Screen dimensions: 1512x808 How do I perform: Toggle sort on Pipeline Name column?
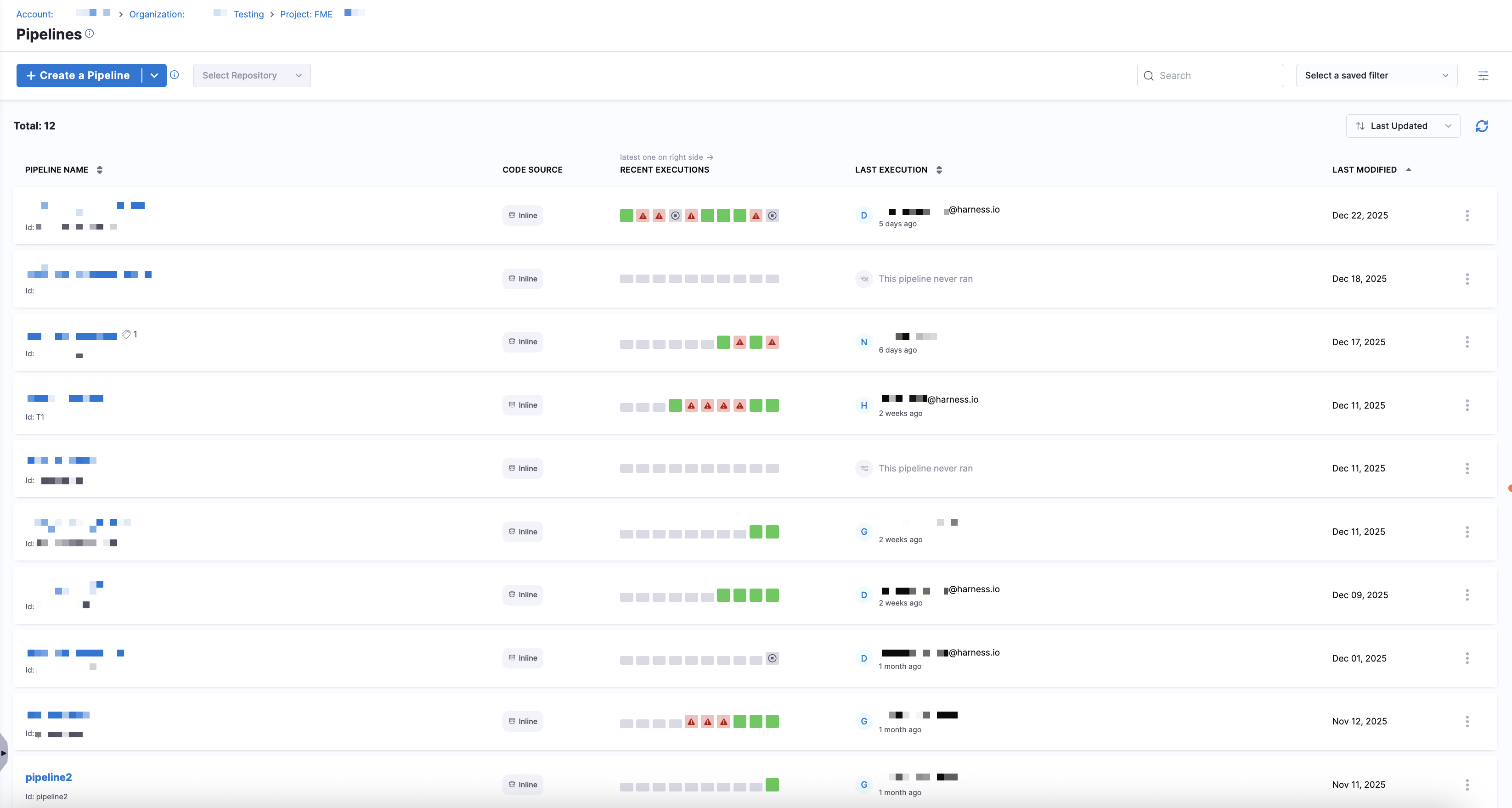coord(100,169)
